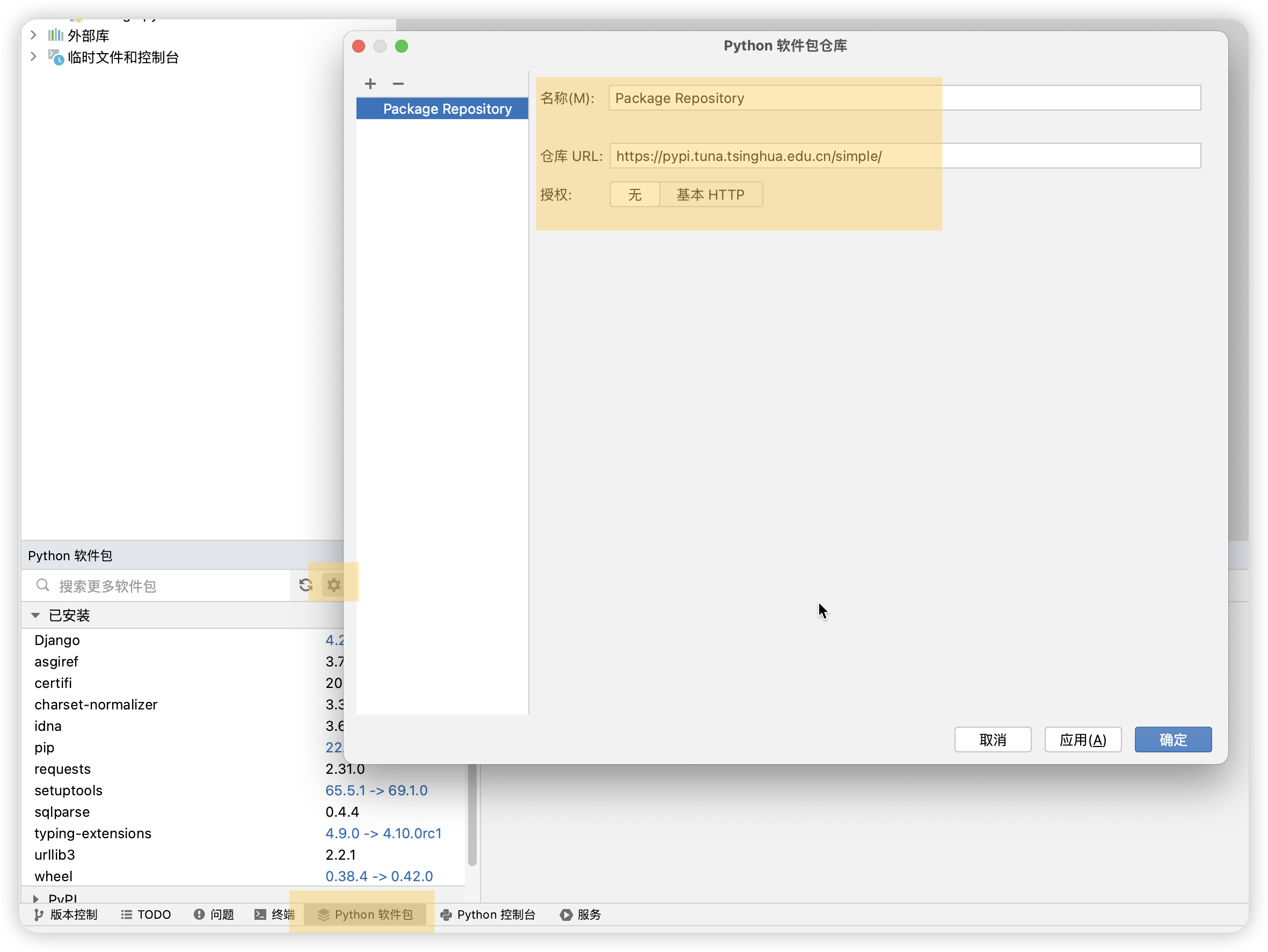Select the 基本 HTTP authorization option
The width and height of the screenshot is (1268, 952).
710,195
